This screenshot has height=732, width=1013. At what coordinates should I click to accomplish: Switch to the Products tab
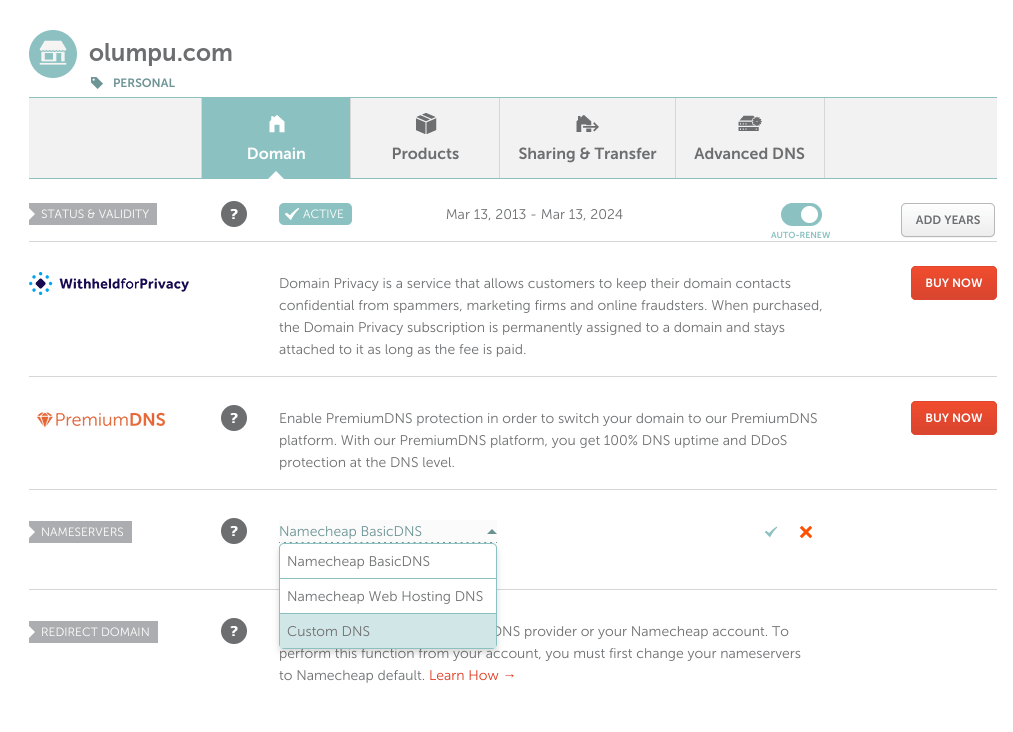click(x=424, y=138)
